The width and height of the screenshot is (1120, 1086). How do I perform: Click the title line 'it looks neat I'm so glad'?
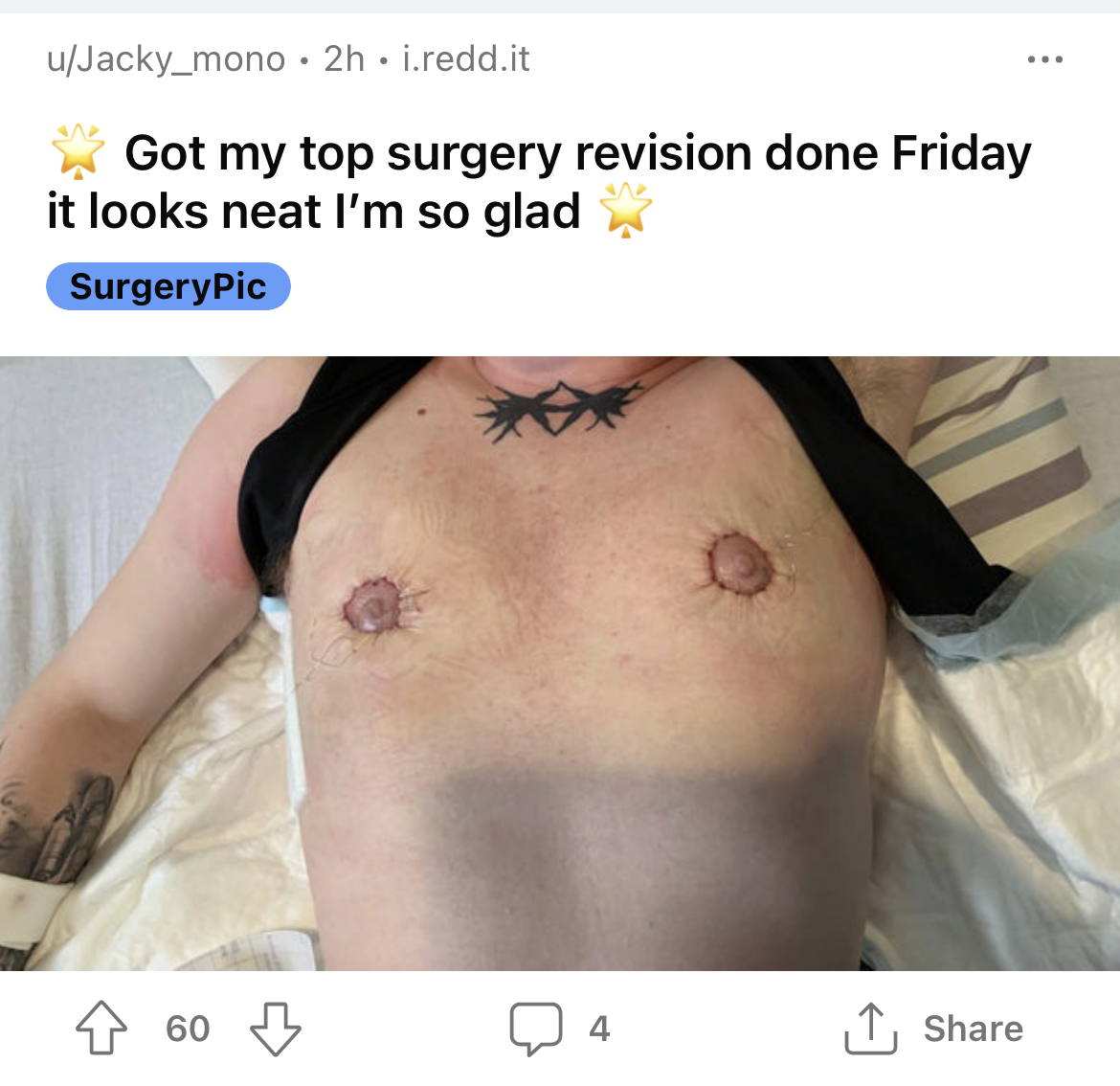click(314, 212)
